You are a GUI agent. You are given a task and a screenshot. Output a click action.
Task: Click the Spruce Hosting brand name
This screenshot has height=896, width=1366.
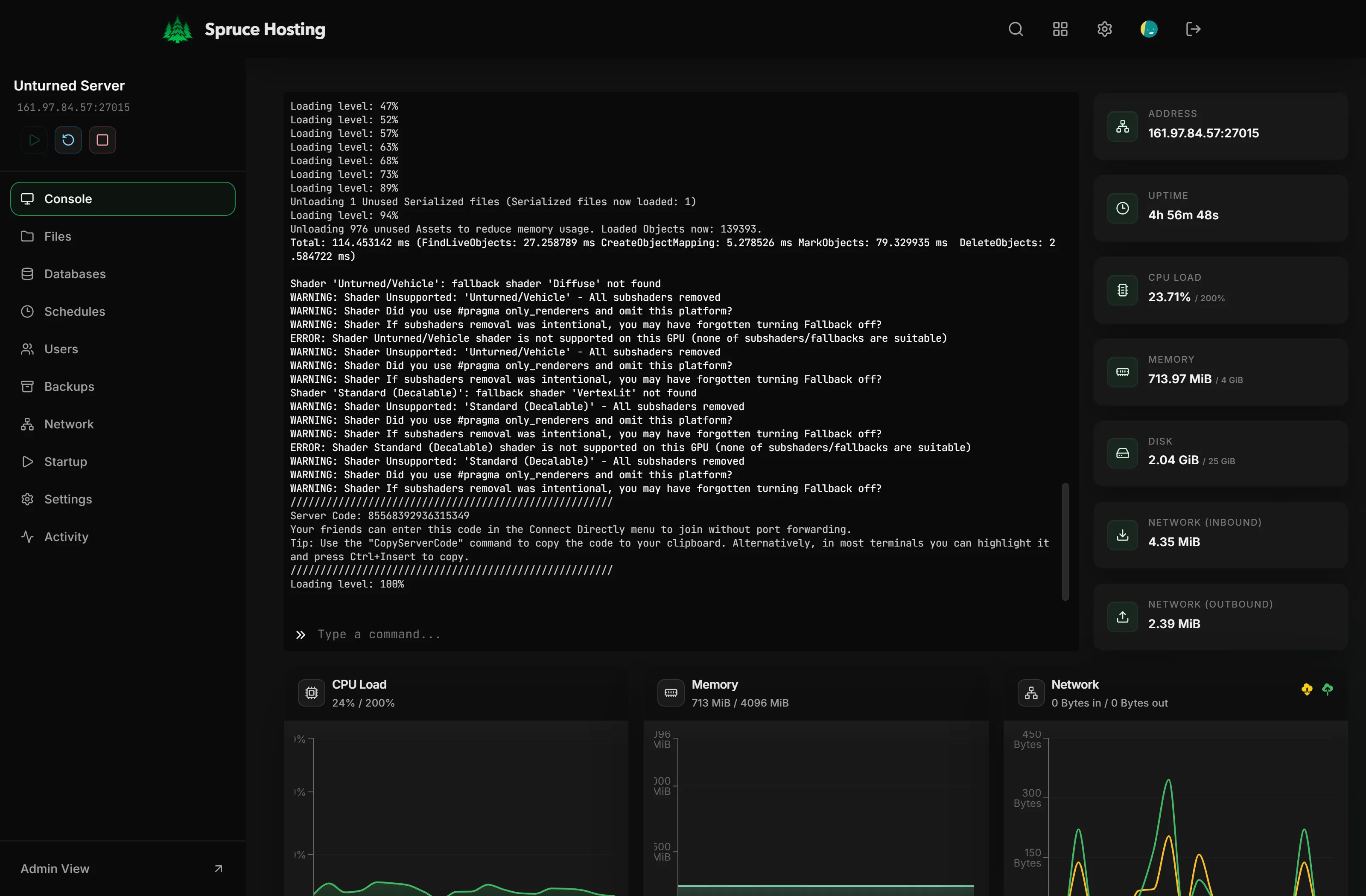point(265,29)
